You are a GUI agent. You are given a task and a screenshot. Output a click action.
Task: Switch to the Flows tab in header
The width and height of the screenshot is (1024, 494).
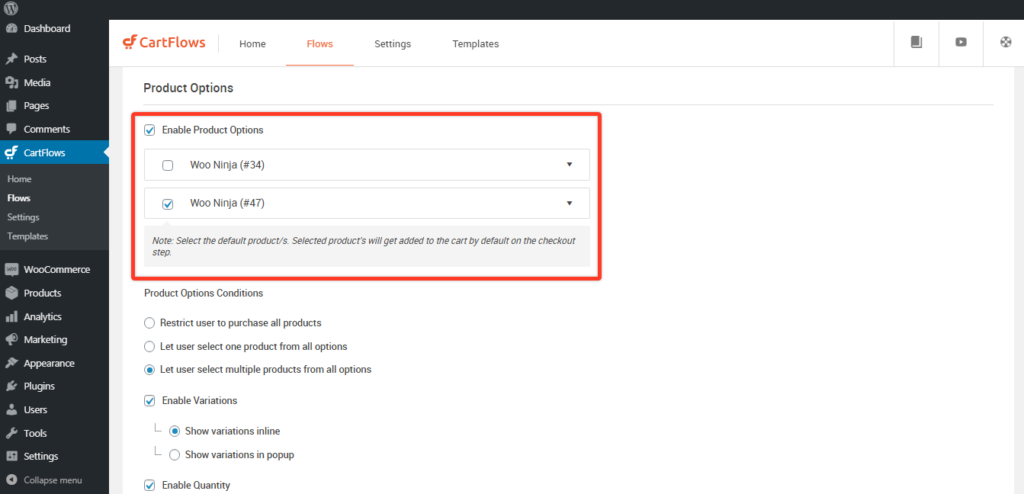320,44
